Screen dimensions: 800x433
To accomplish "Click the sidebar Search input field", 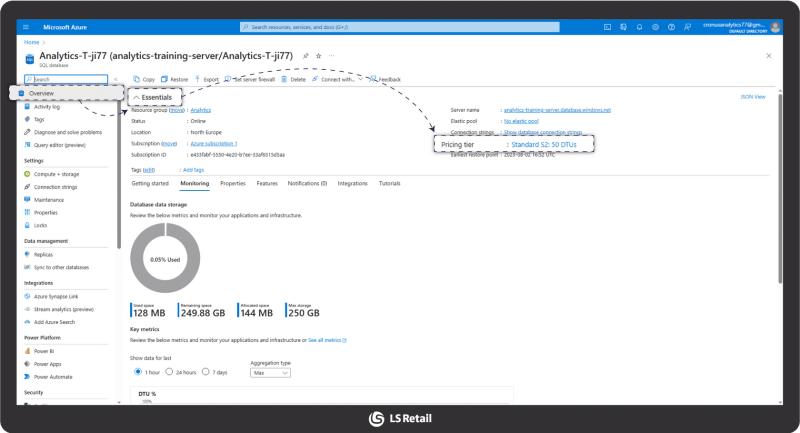I will (x=66, y=79).
